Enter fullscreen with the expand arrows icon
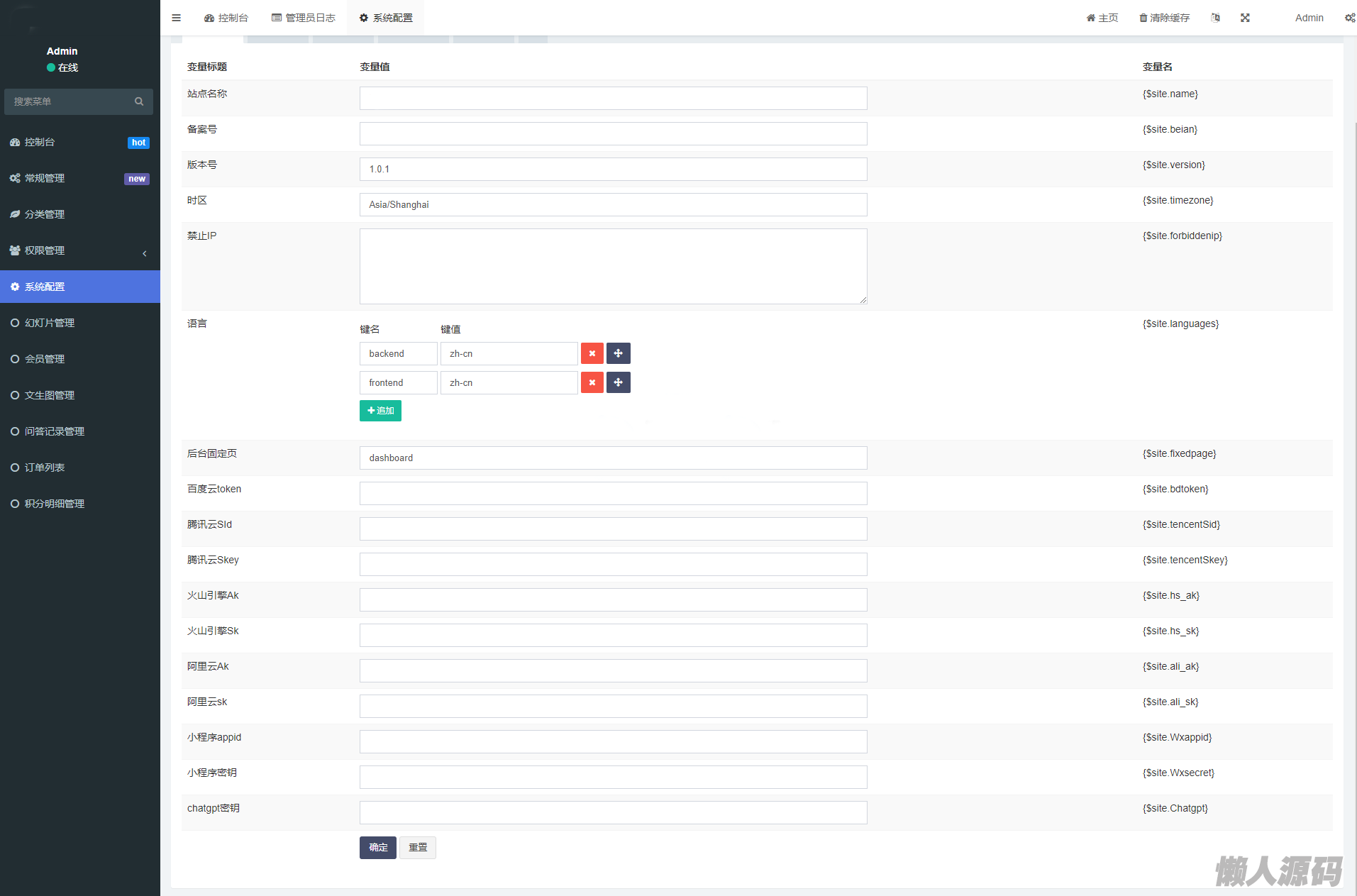The image size is (1357, 896). (x=1245, y=18)
